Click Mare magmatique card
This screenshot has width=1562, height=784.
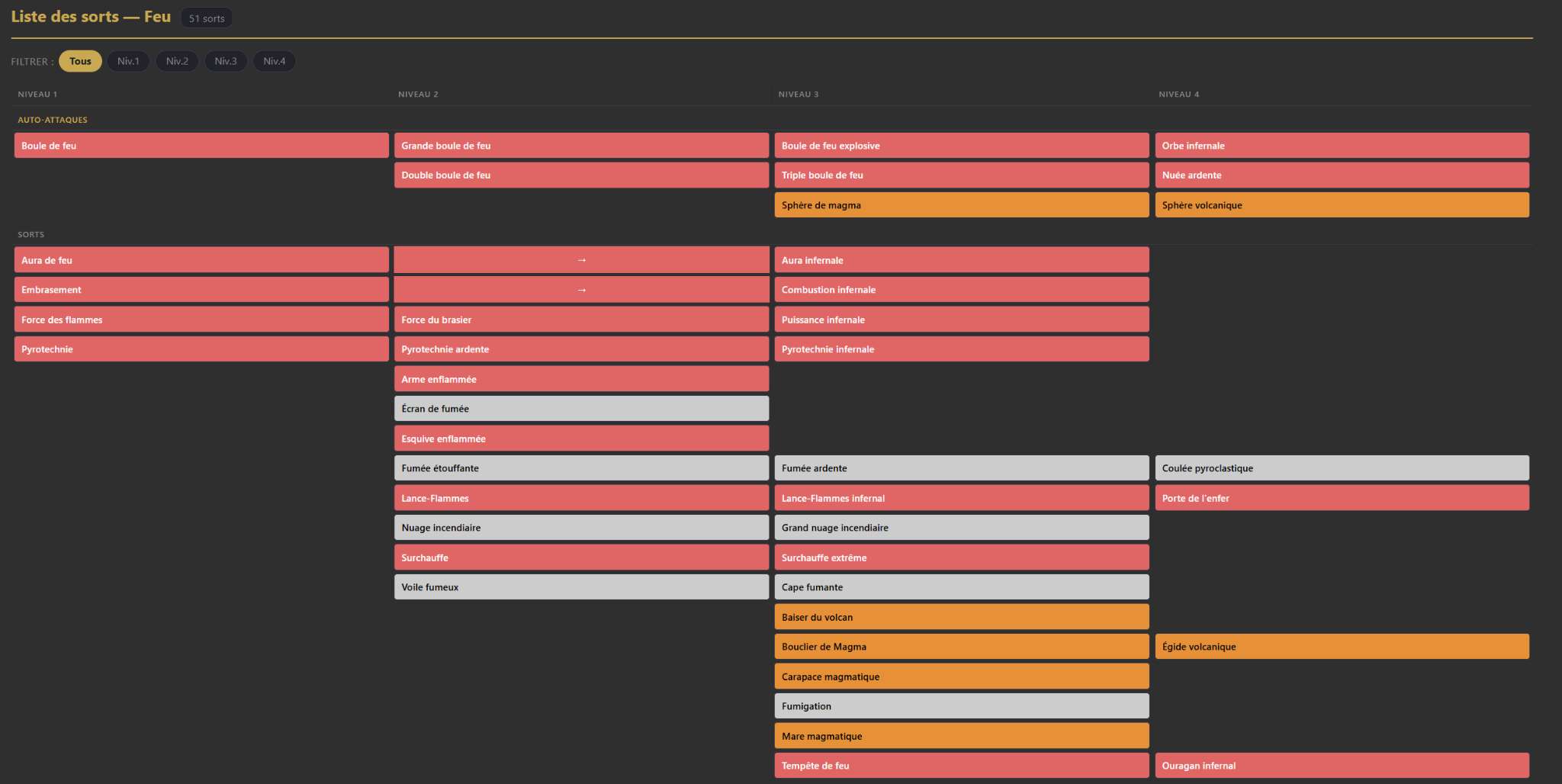coord(962,736)
